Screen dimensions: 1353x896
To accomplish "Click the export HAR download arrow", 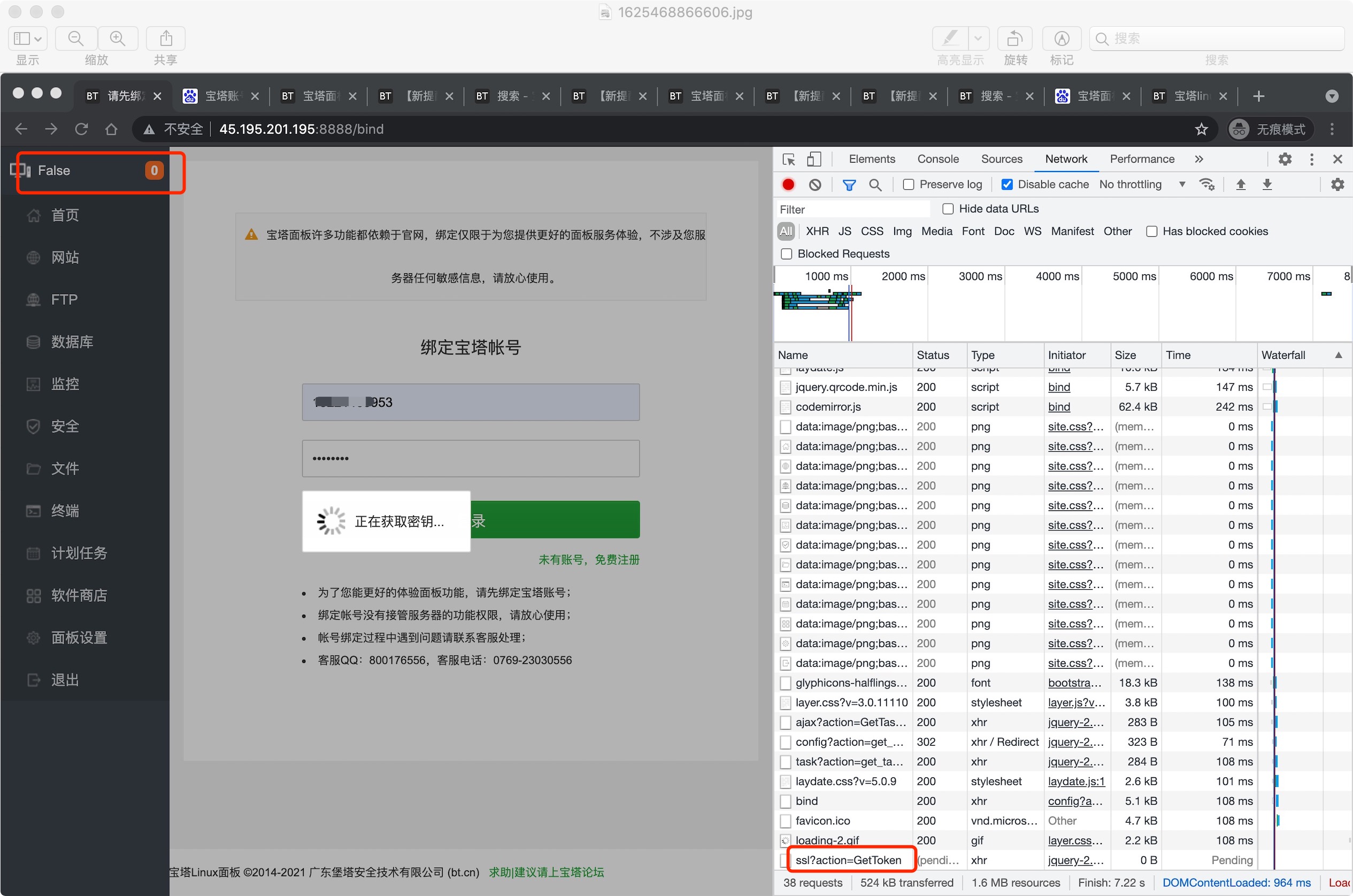I will 1267,184.
